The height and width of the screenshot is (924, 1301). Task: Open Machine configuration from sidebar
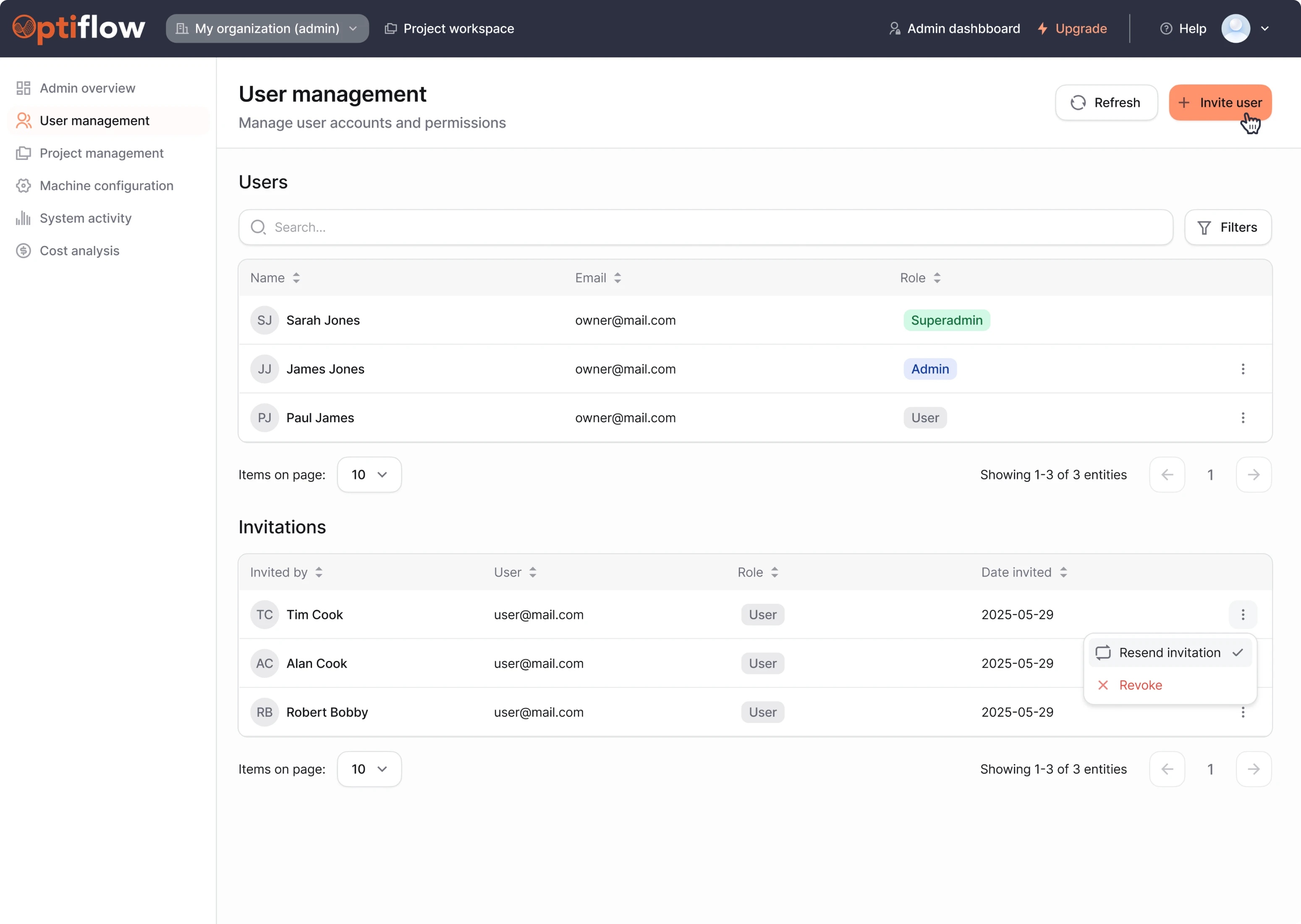tap(107, 185)
